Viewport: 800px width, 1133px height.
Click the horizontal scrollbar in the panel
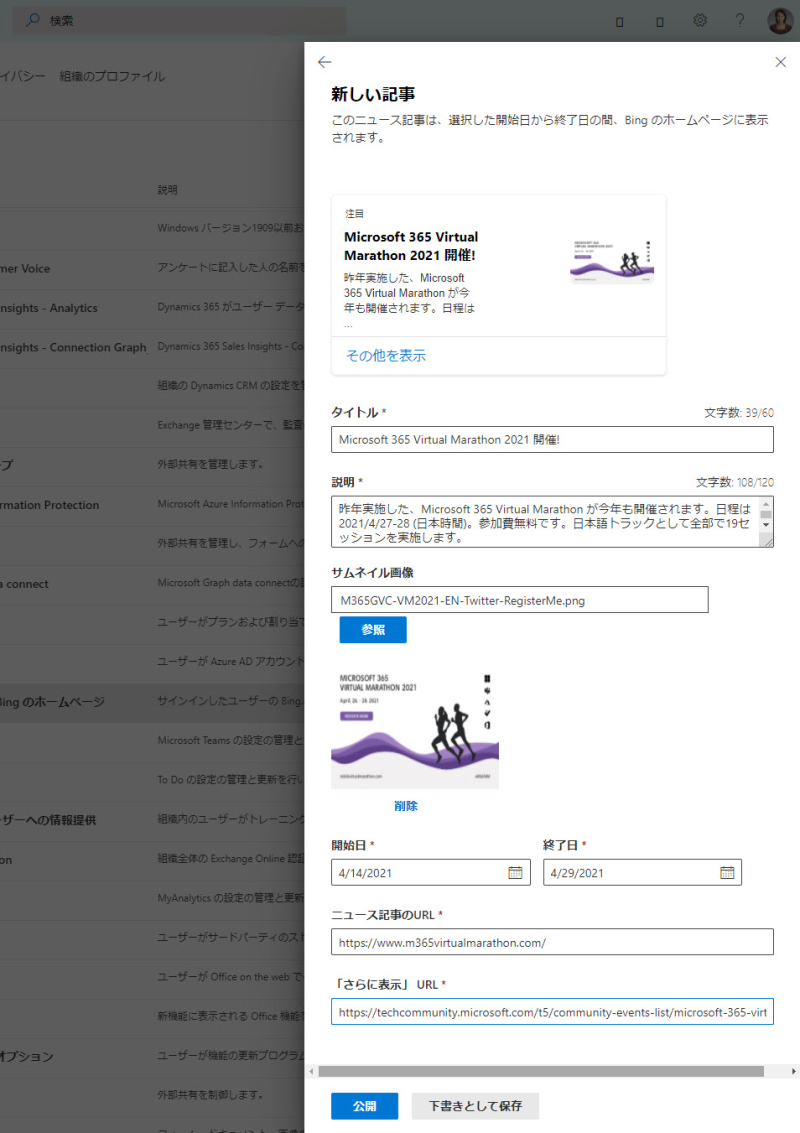click(x=541, y=1072)
